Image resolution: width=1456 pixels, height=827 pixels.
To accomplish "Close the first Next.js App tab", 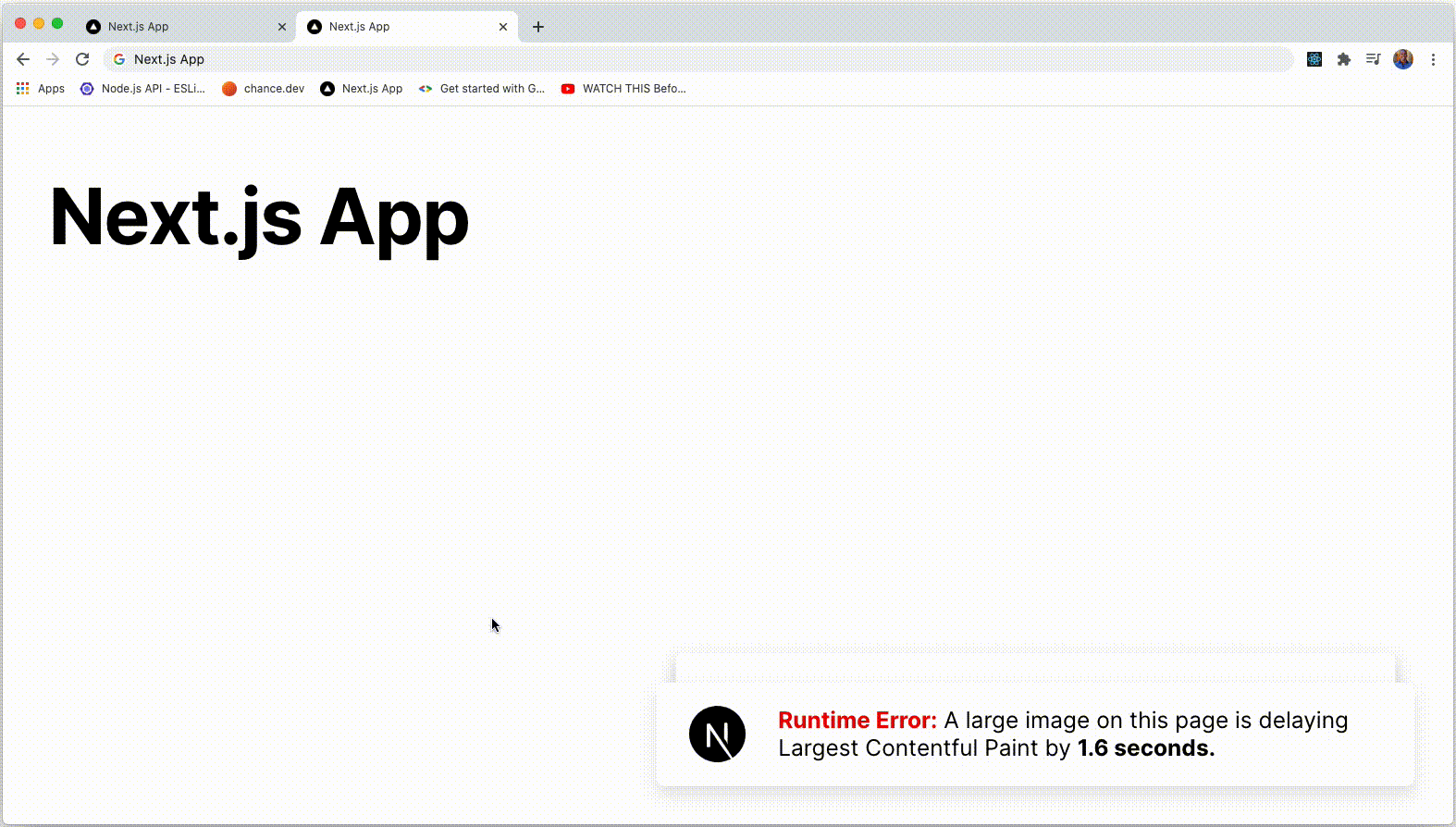I will pos(282,27).
